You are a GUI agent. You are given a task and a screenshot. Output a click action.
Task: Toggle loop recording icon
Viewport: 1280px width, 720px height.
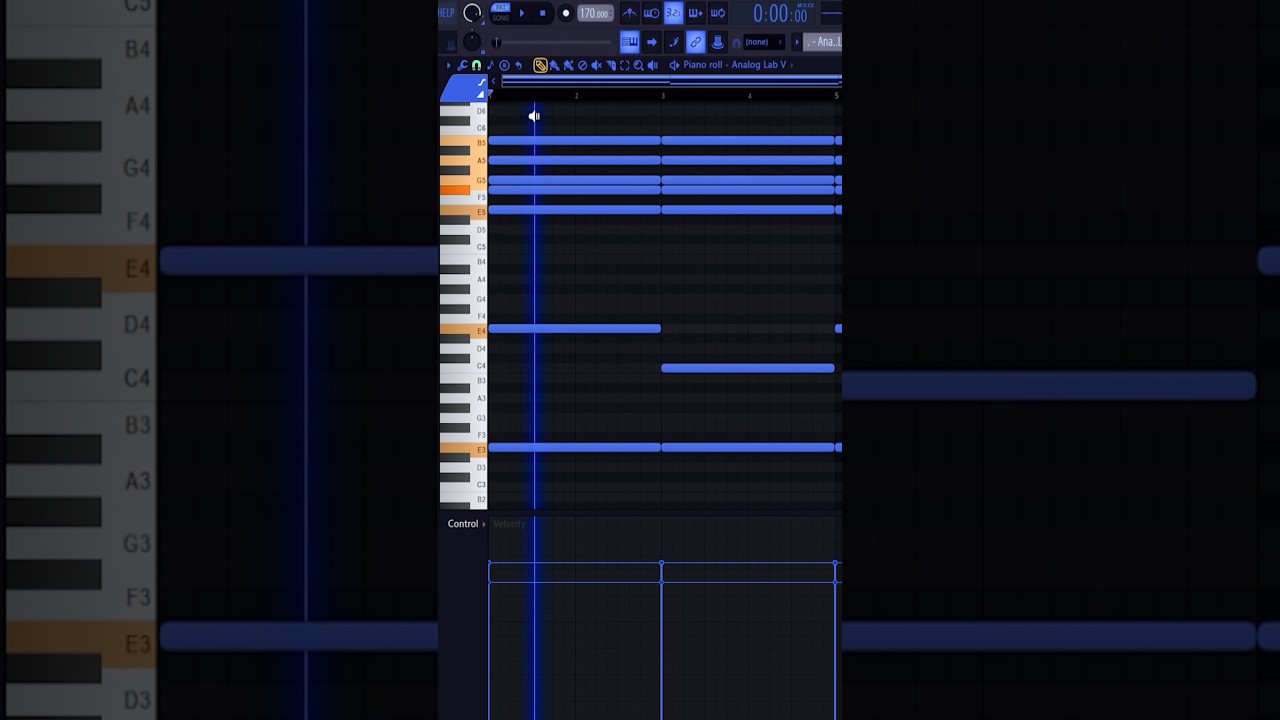point(718,13)
